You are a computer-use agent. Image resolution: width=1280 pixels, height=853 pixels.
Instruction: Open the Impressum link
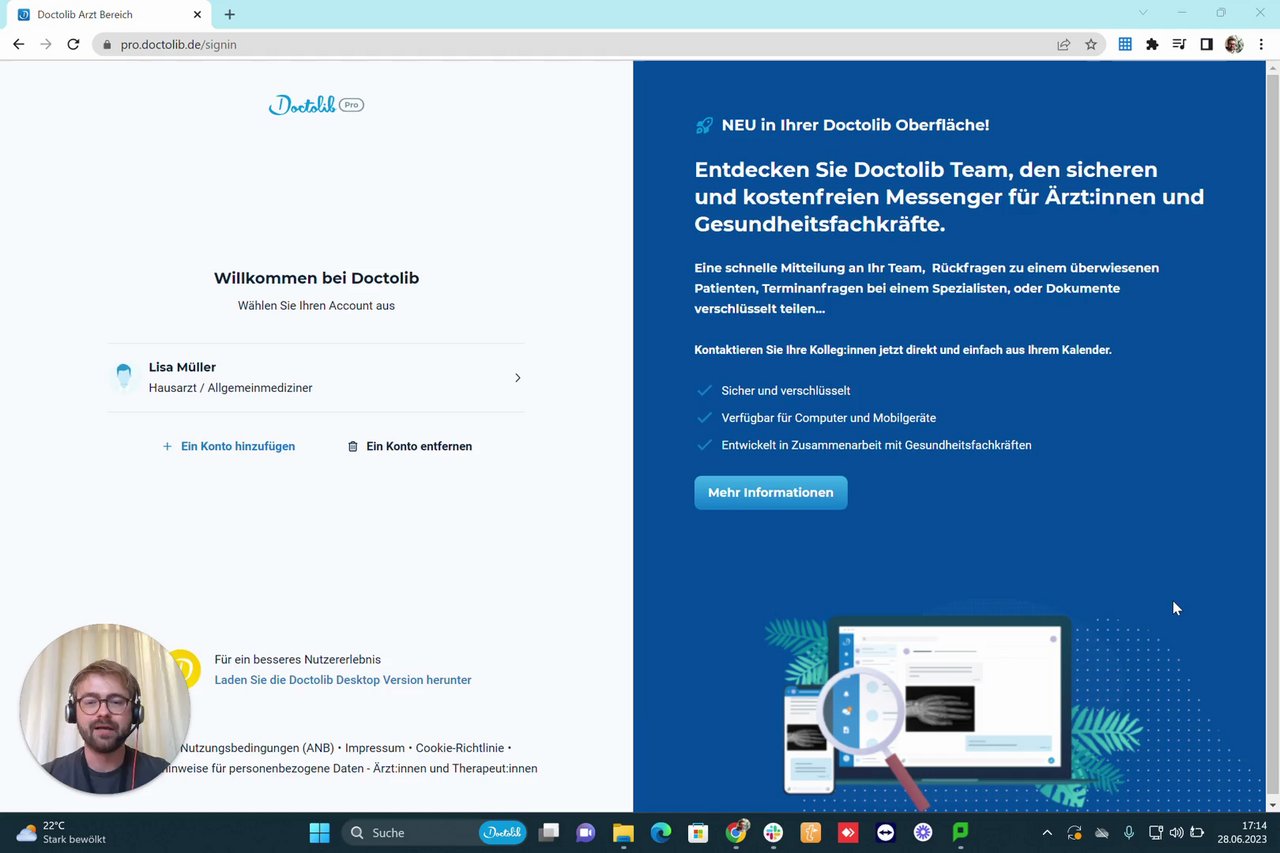pos(375,748)
